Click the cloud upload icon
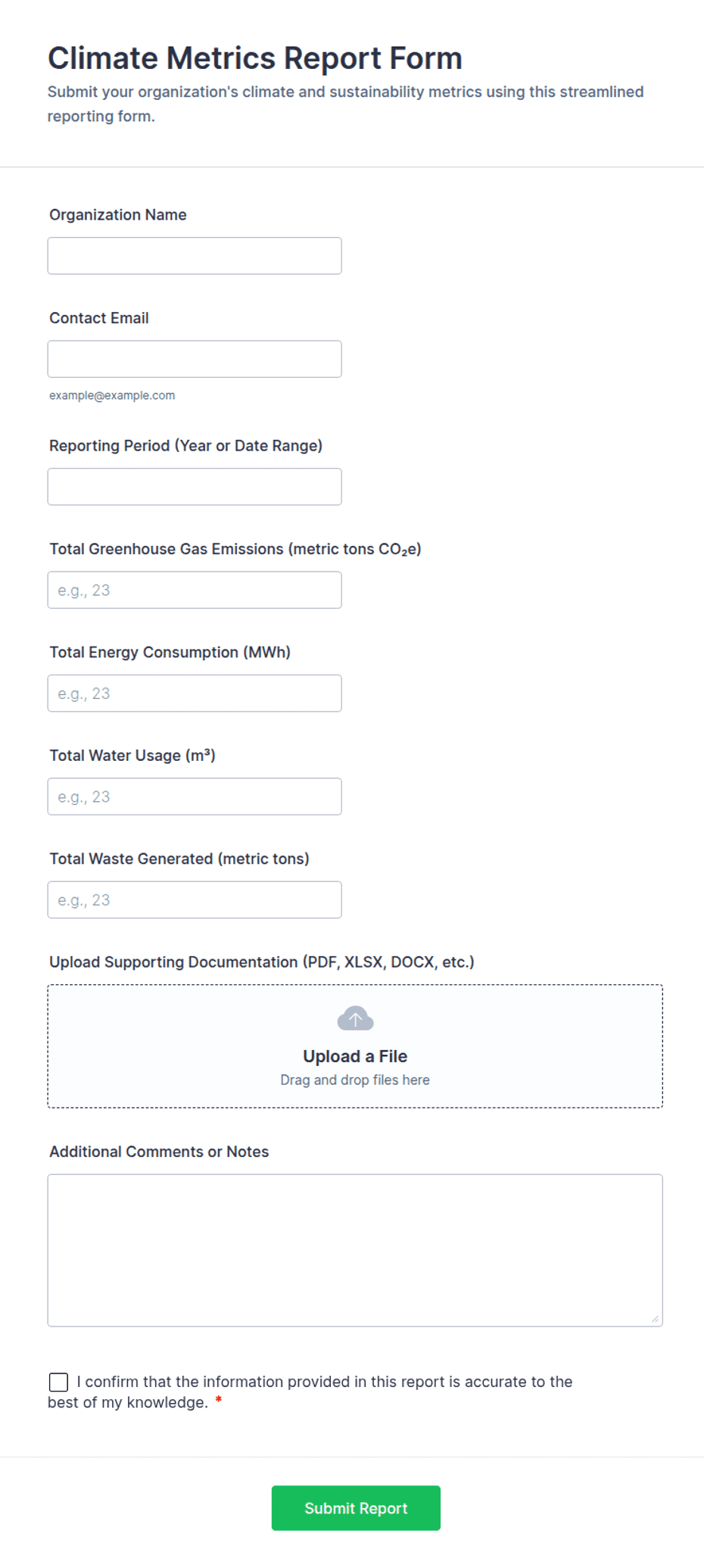Screen dimensions: 704x1568 (x=355, y=1018)
